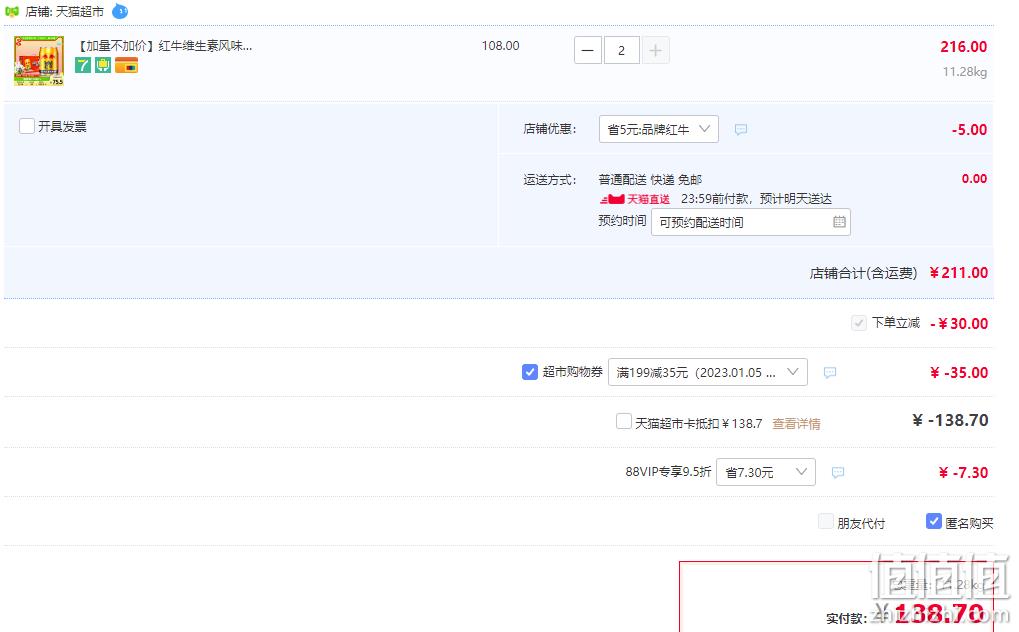Open the 满199减35元 coupon dropdown

pos(708,372)
